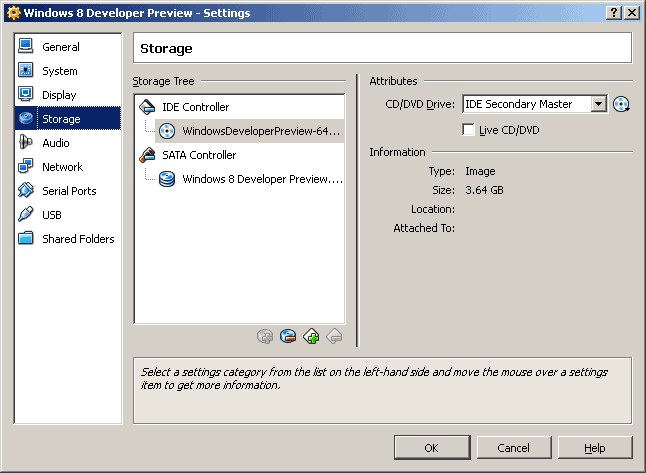Click the USB plug icon
The height and width of the screenshot is (473, 646).
click(x=26, y=214)
